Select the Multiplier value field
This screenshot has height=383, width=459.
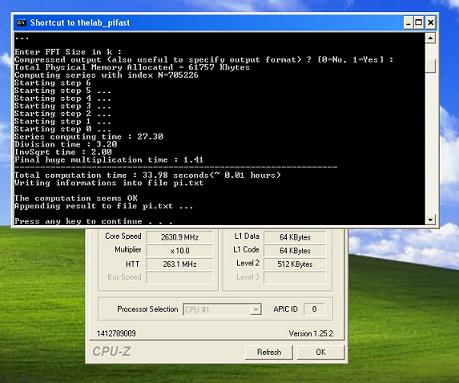[x=179, y=251]
